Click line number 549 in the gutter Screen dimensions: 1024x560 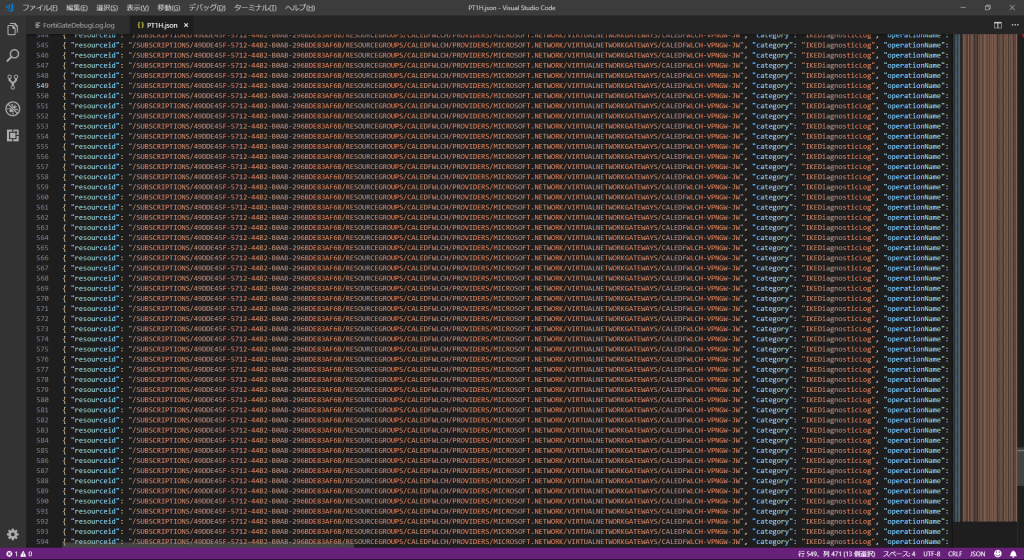point(42,86)
